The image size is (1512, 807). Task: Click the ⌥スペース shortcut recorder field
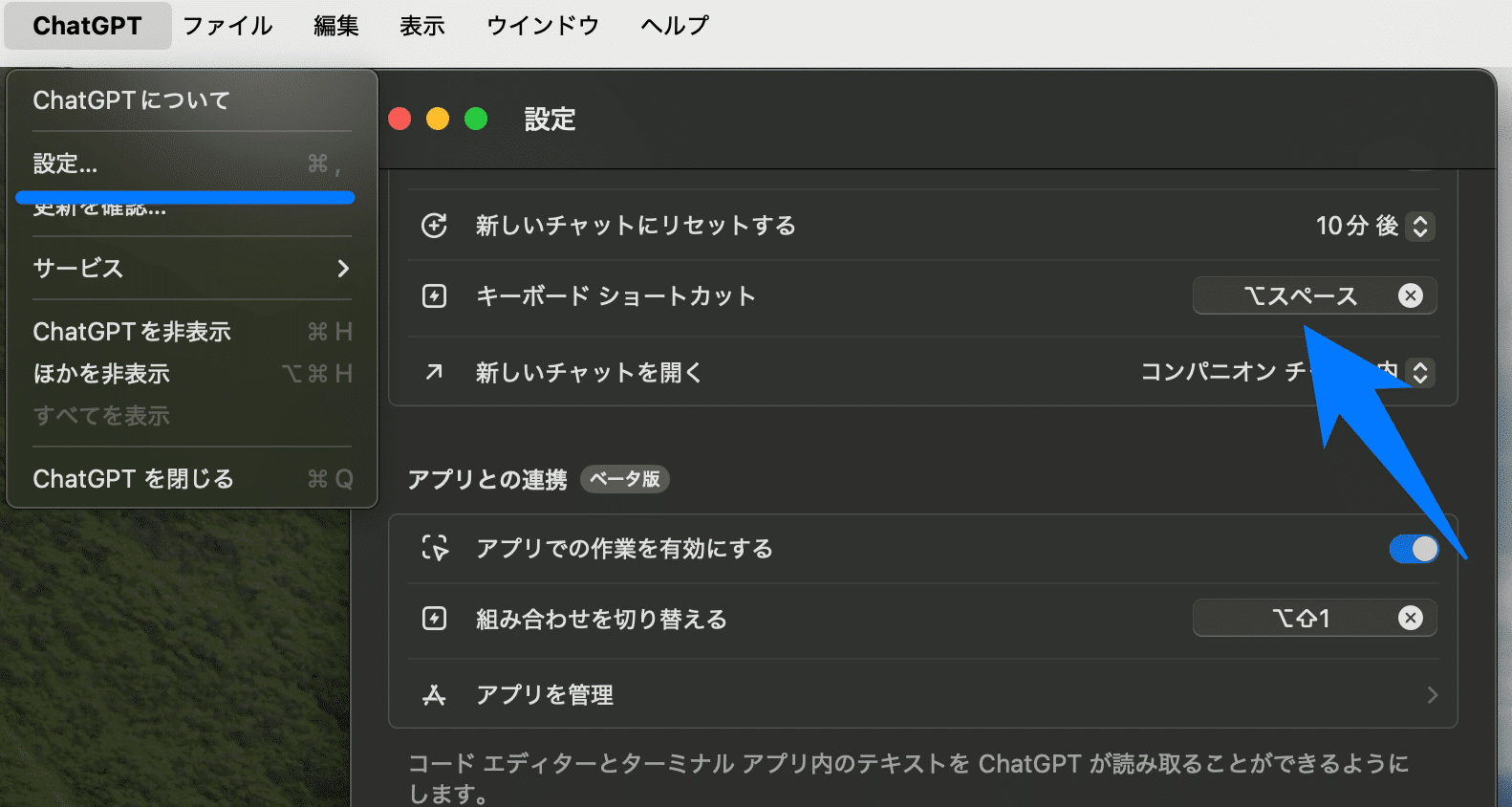(x=1298, y=296)
